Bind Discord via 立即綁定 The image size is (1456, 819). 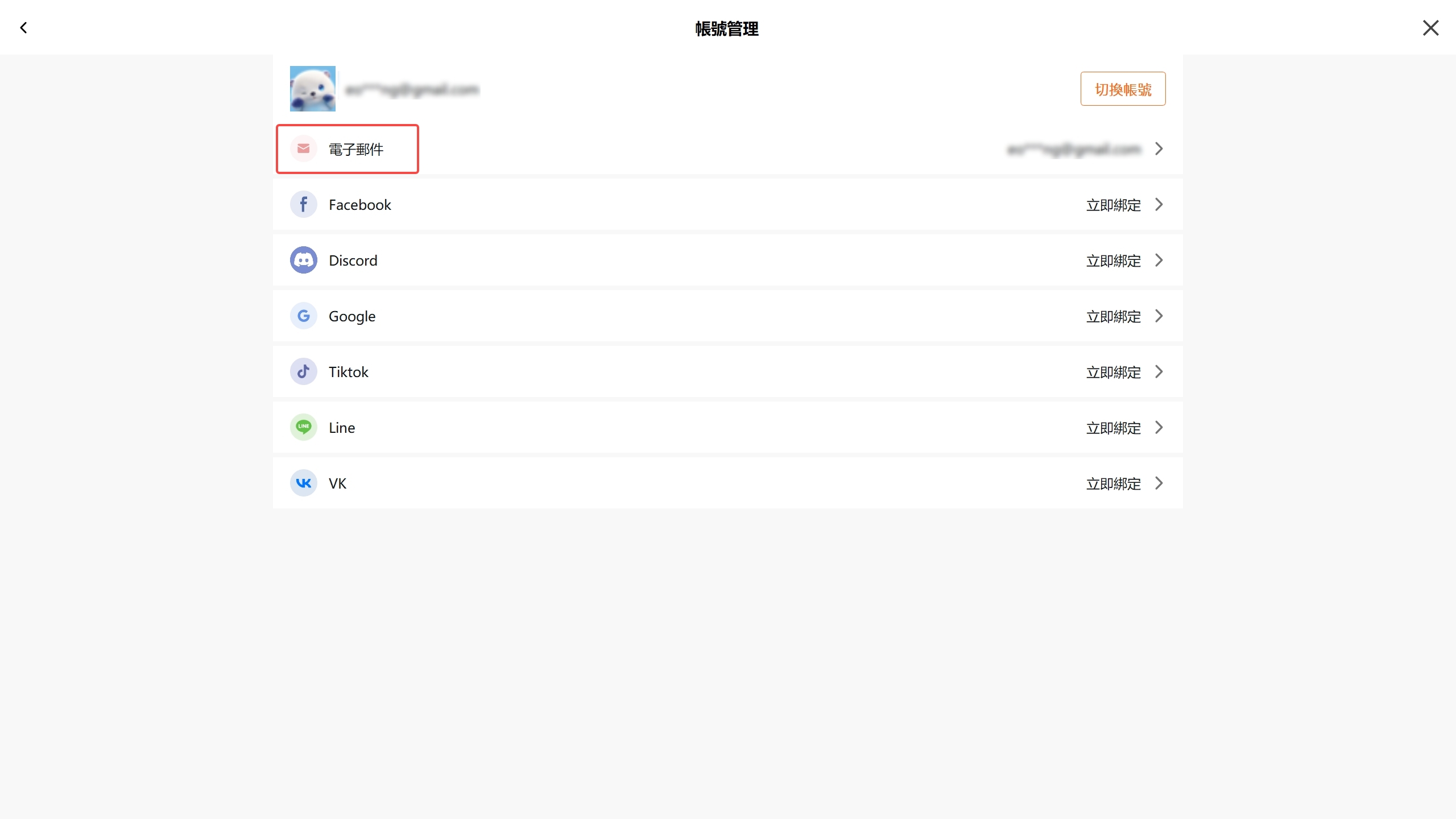coord(1113,260)
